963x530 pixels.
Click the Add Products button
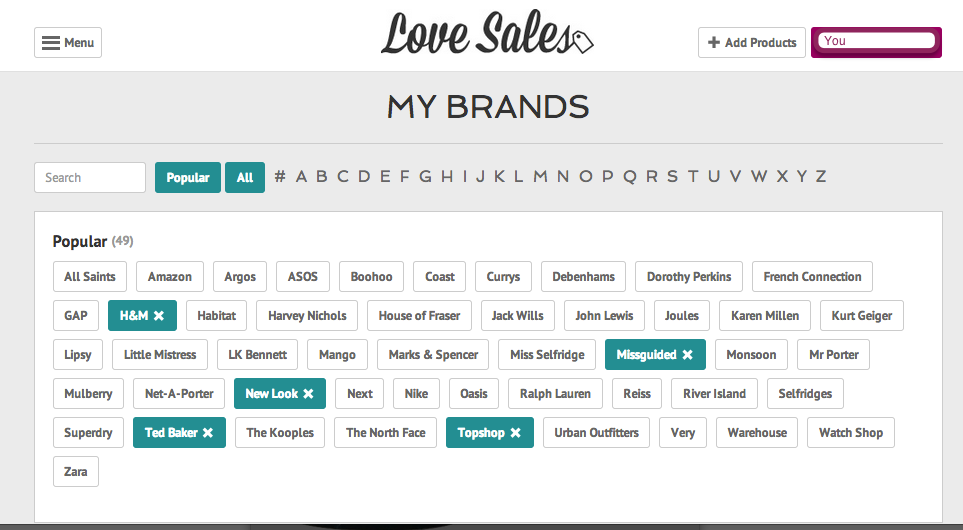pos(752,42)
